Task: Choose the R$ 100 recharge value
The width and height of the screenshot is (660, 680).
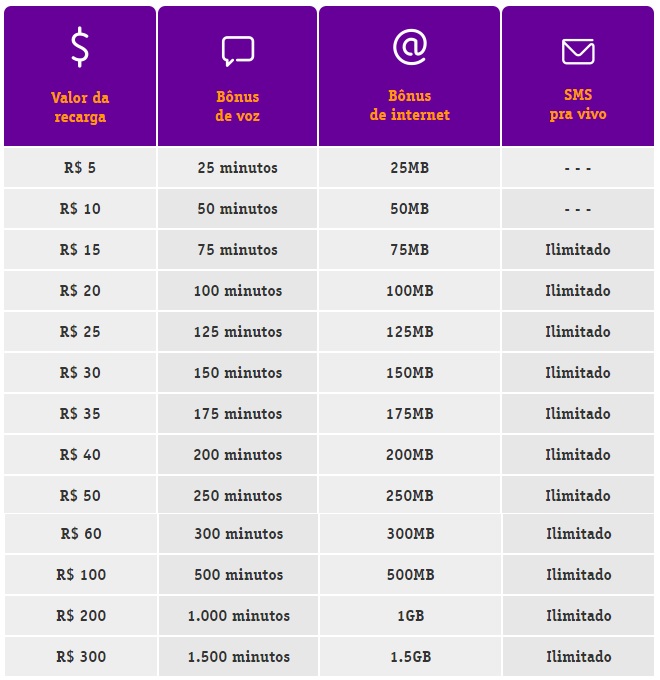Action: [80, 575]
